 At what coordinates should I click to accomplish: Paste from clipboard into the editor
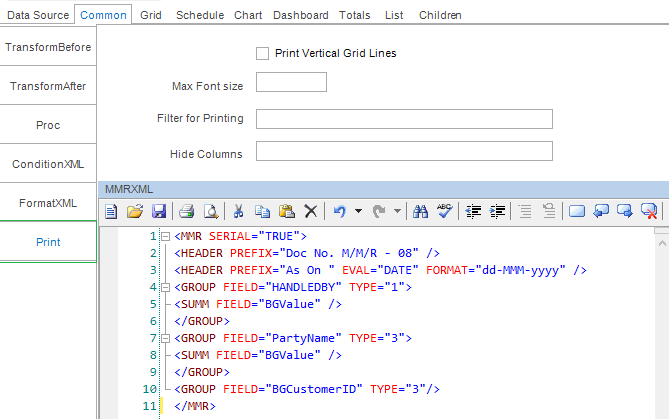point(287,211)
